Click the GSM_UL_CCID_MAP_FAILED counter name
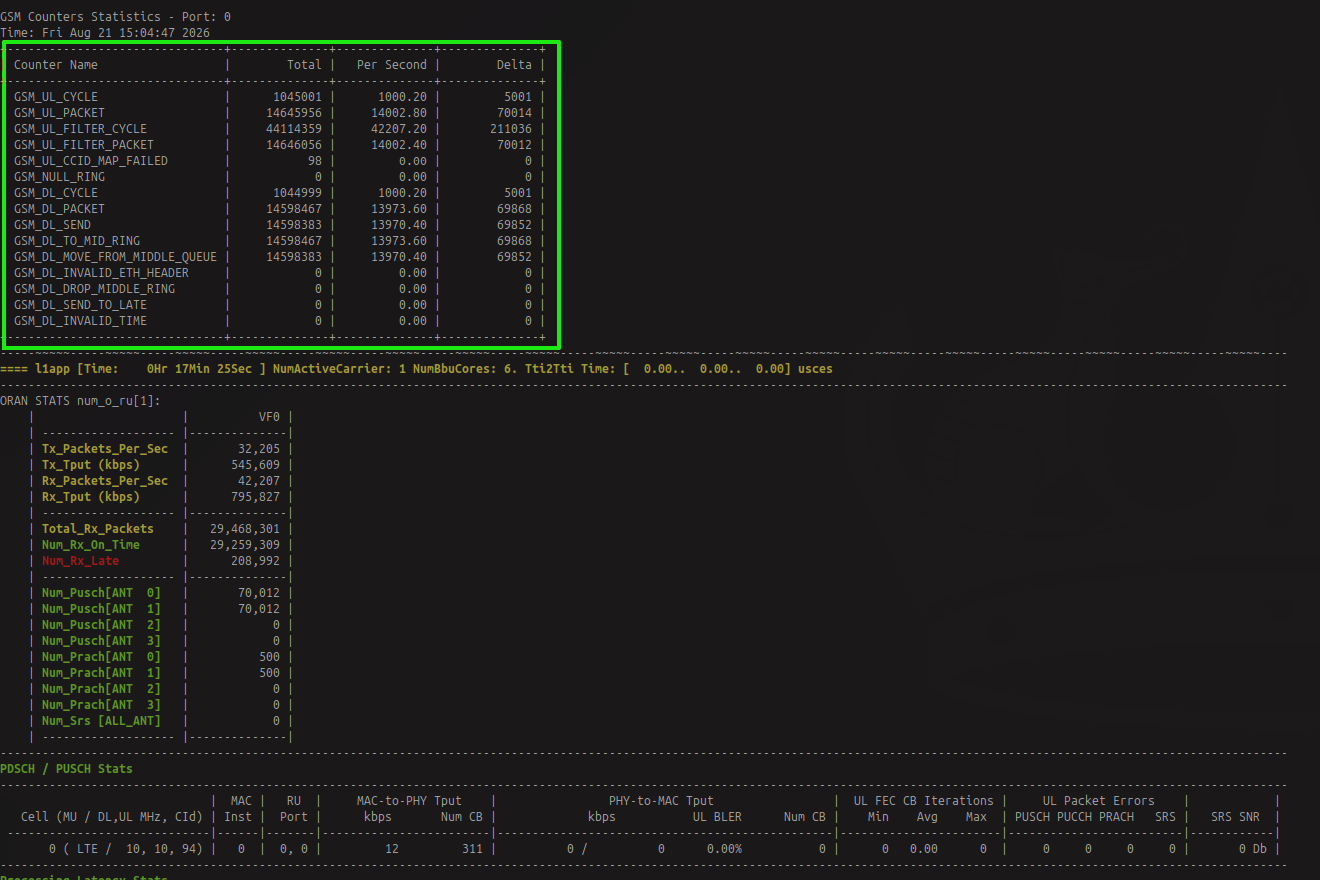Image resolution: width=1320 pixels, height=880 pixels. [x=91, y=161]
